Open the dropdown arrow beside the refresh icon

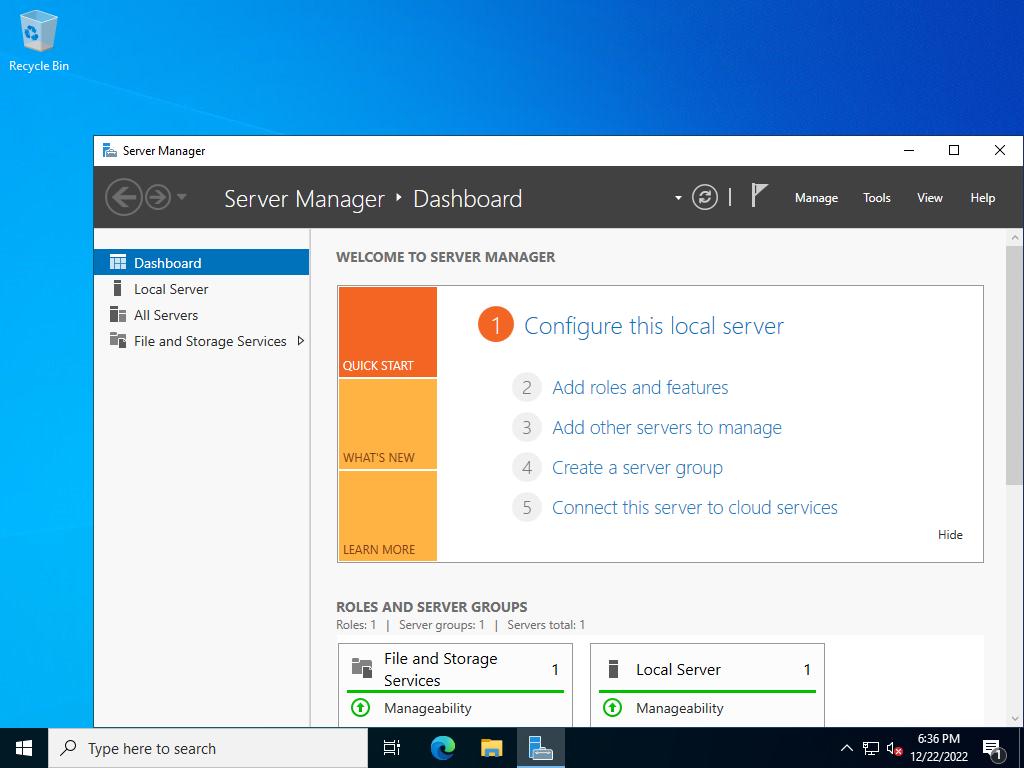point(678,198)
